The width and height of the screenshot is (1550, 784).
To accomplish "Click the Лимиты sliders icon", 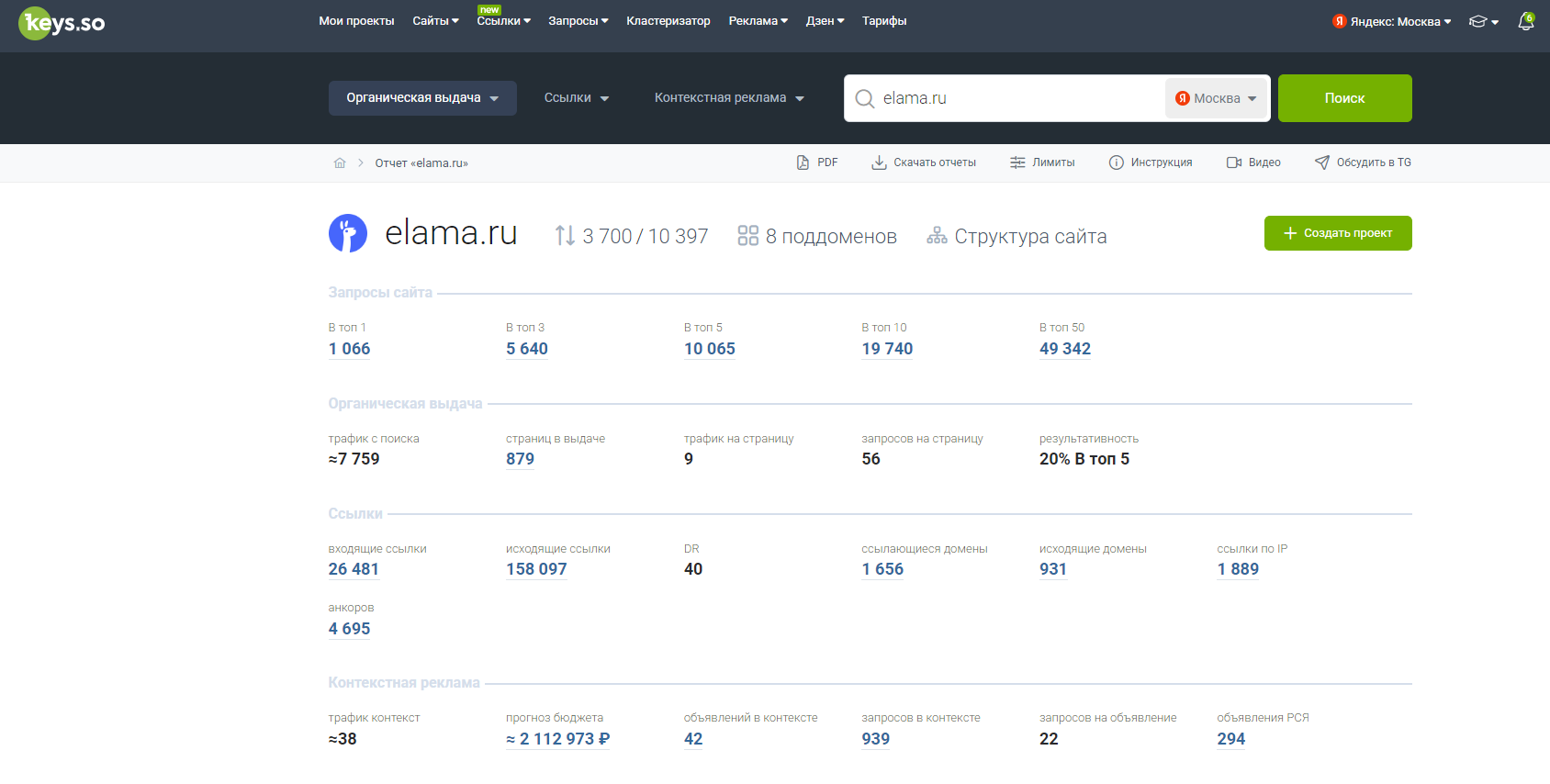I will [x=1017, y=162].
